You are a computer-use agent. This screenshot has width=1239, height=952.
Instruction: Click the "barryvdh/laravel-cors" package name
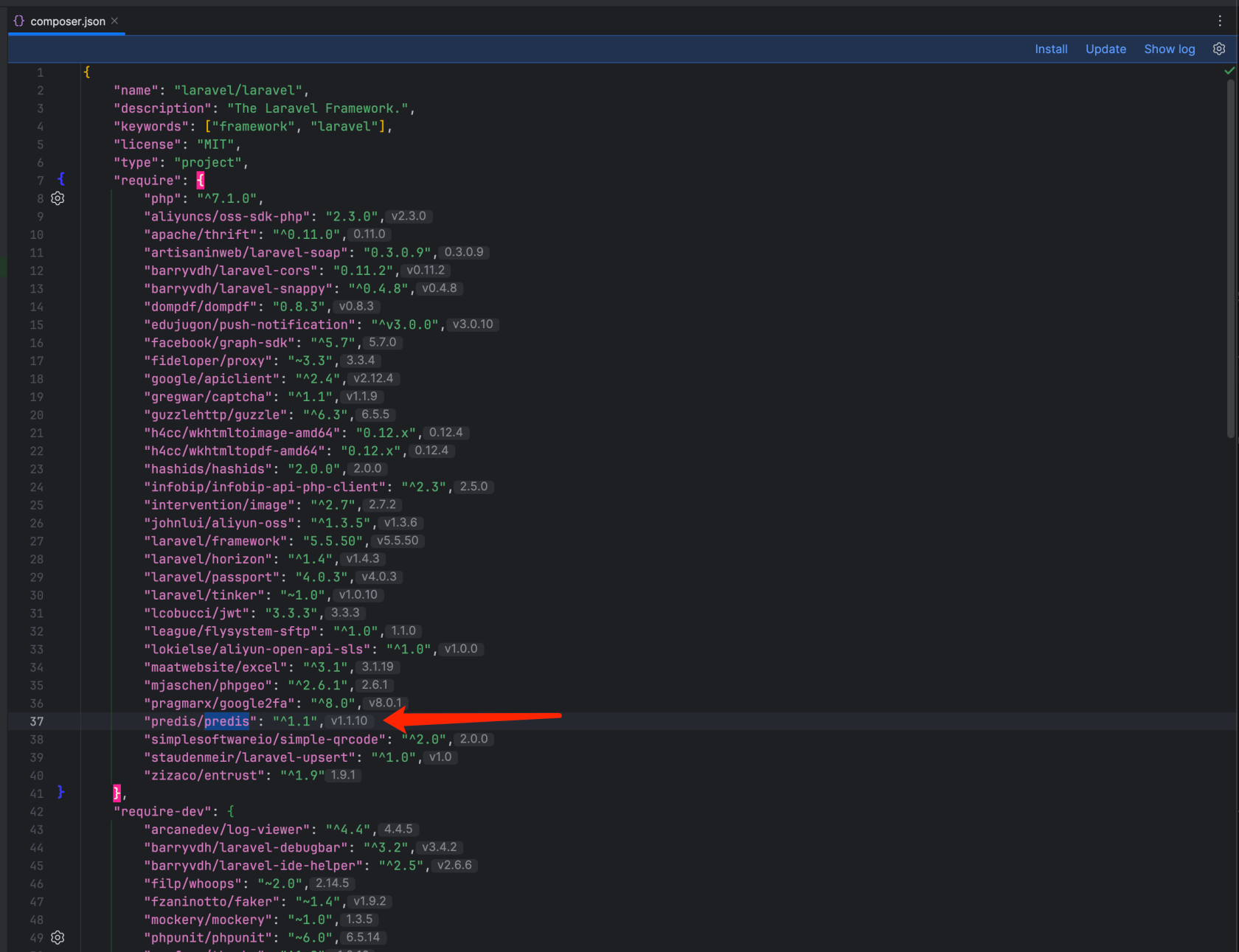(x=230, y=271)
